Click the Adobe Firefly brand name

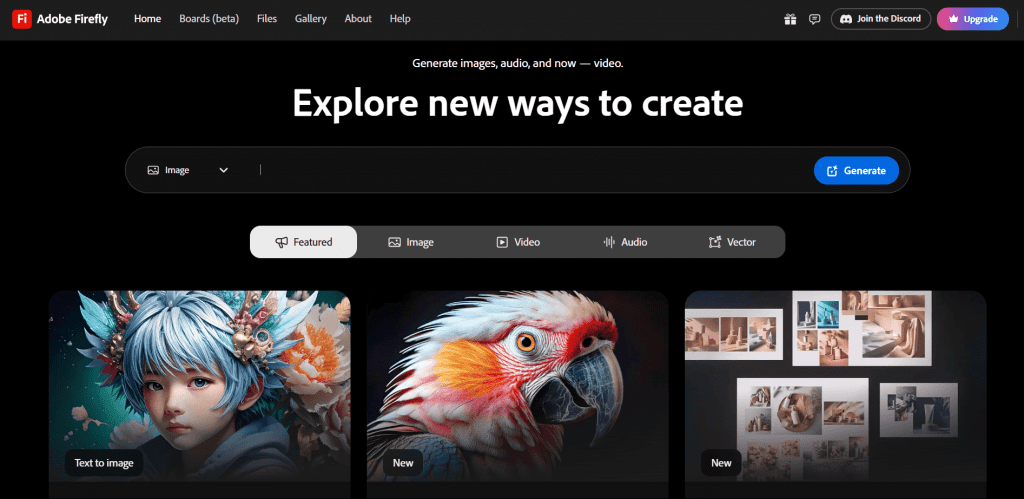tap(72, 19)
